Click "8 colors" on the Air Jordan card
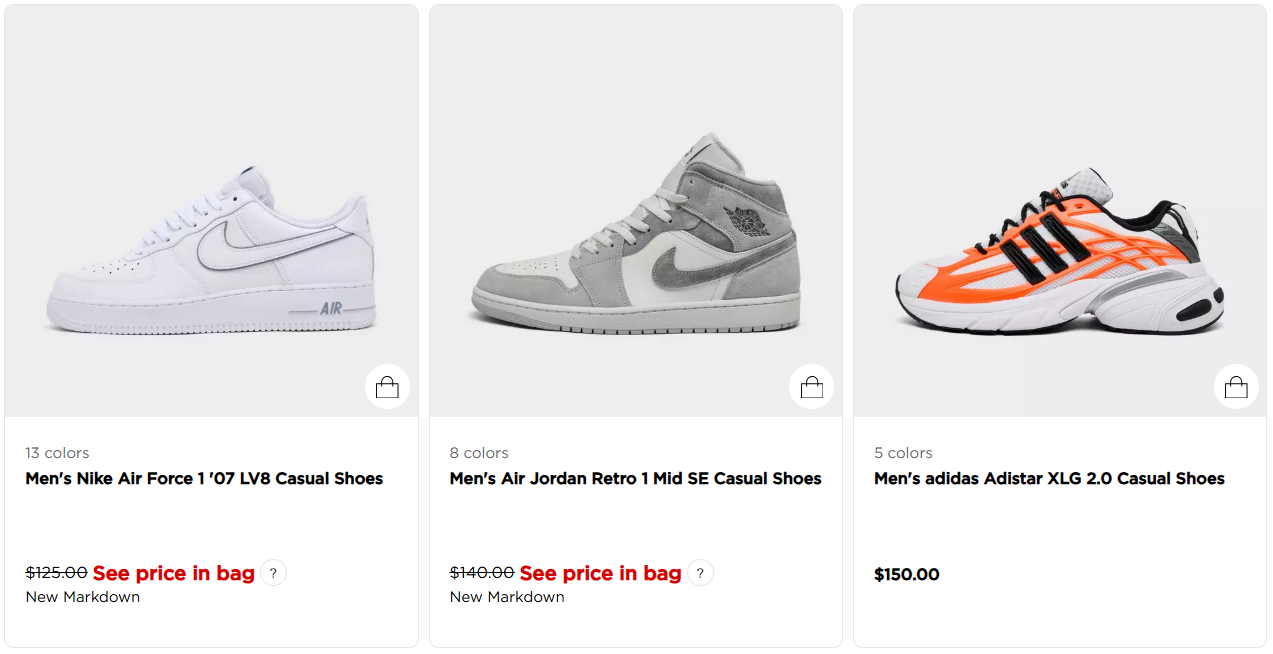The image size is (1273, 654). click(x=479, y=453)
